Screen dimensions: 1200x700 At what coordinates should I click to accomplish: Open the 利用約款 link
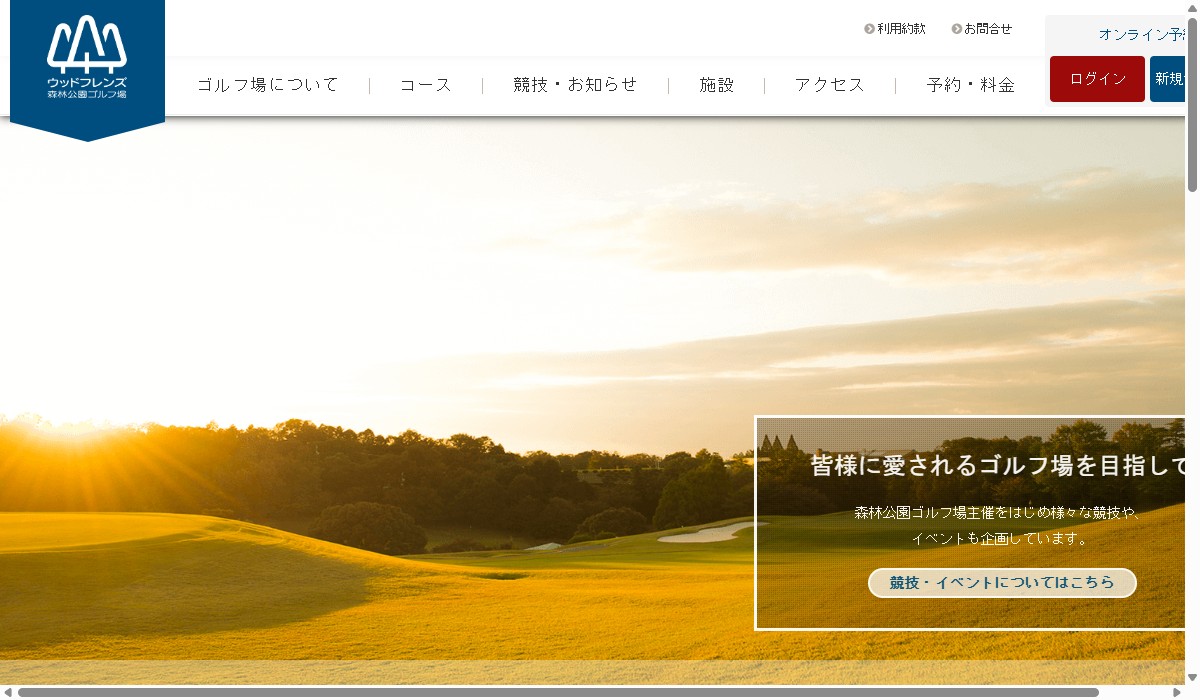(x=901, y=29)
